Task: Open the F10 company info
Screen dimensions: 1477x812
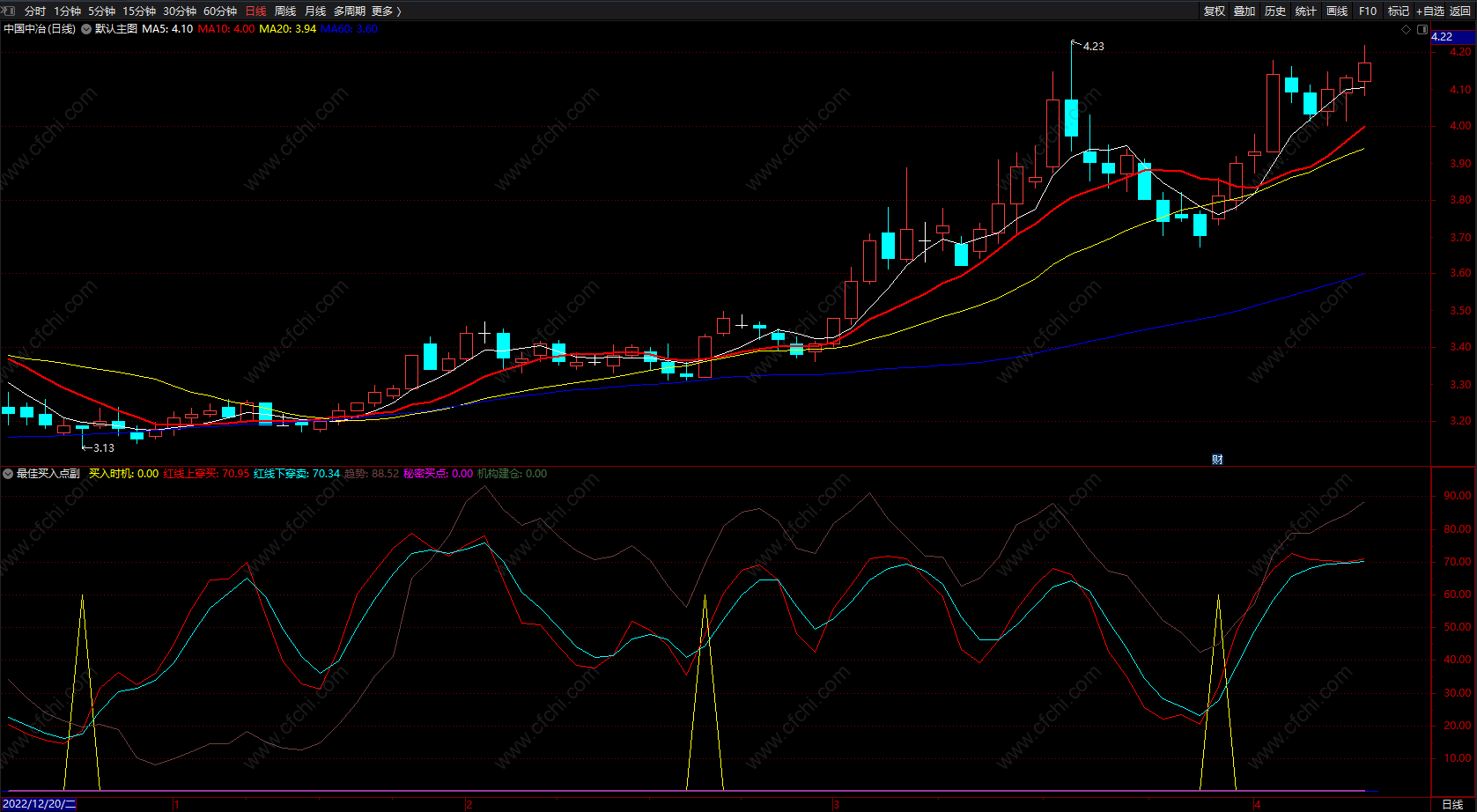Action: click(1368, 11)
